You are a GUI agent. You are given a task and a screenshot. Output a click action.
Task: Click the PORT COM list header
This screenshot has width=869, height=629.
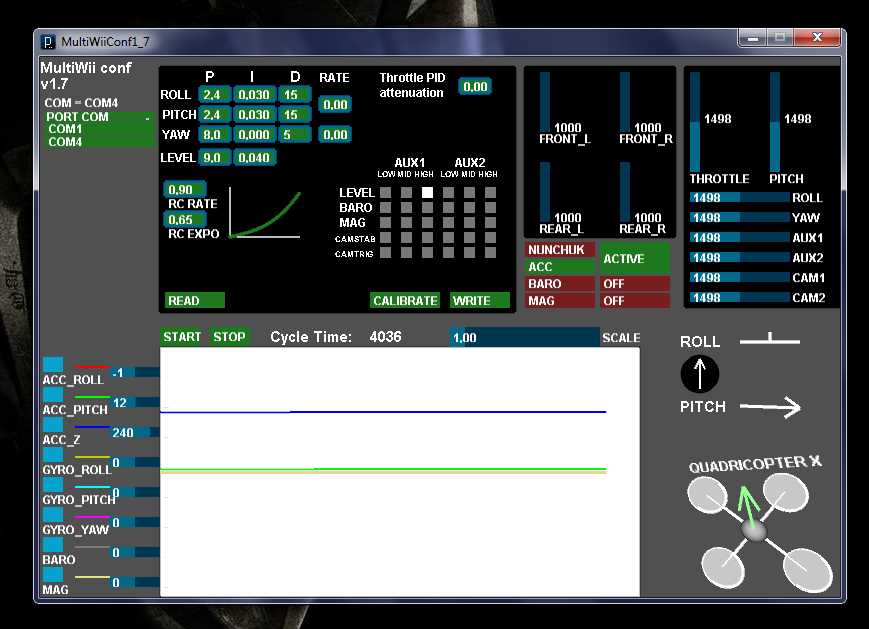point(99,117)
